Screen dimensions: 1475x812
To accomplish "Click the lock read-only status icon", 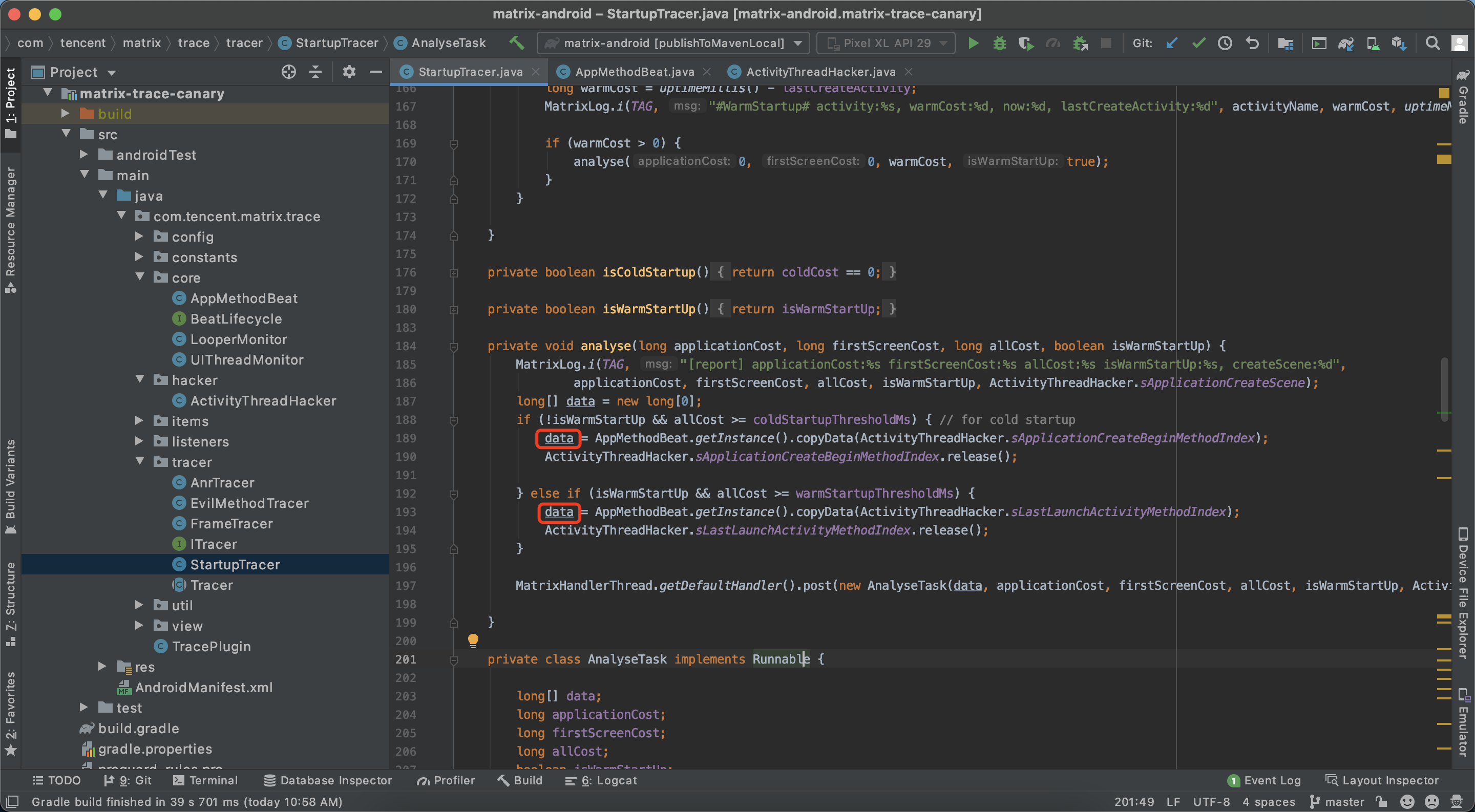I will click(x=1382, y=801).
